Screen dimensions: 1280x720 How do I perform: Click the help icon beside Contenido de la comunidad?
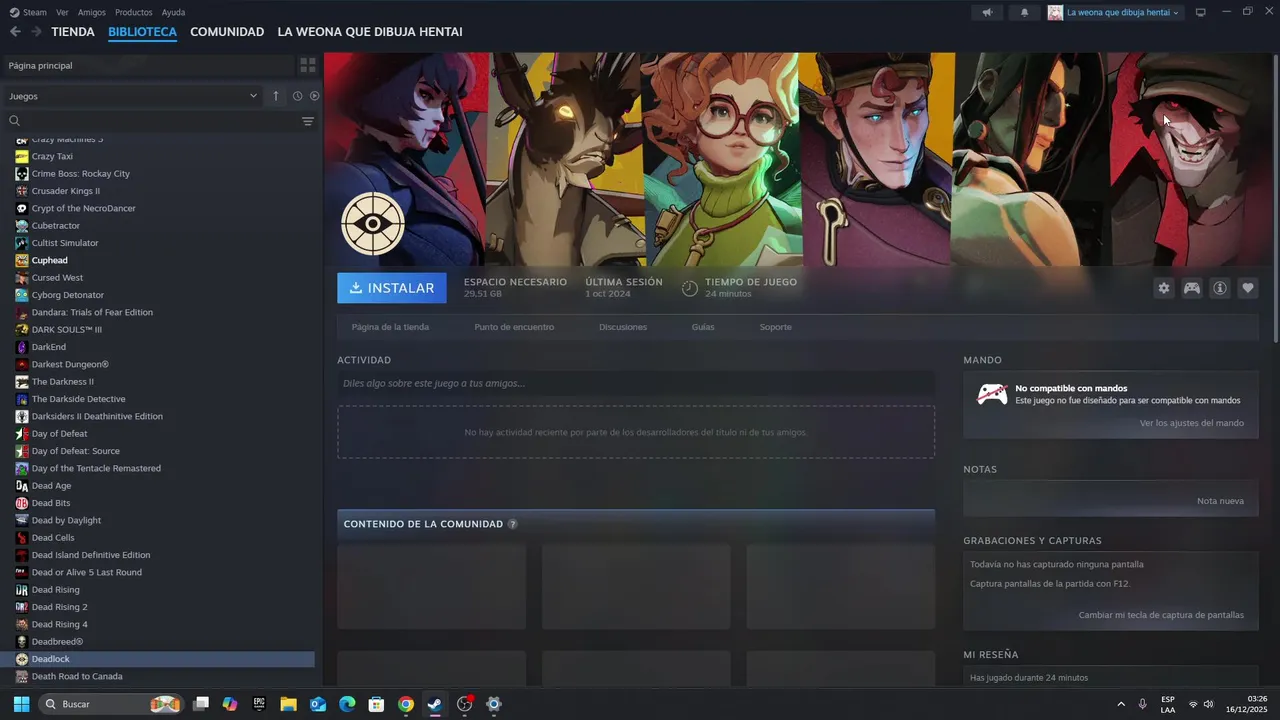[x=513, y=524]
